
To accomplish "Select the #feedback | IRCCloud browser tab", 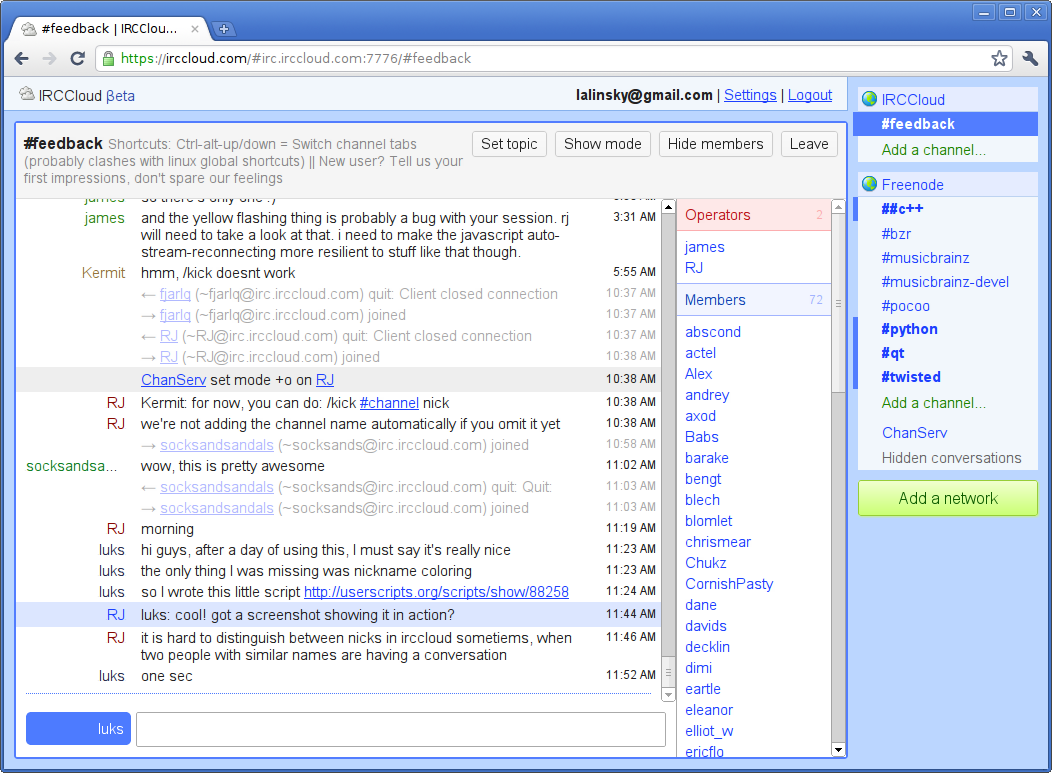I will pos(109,29).
